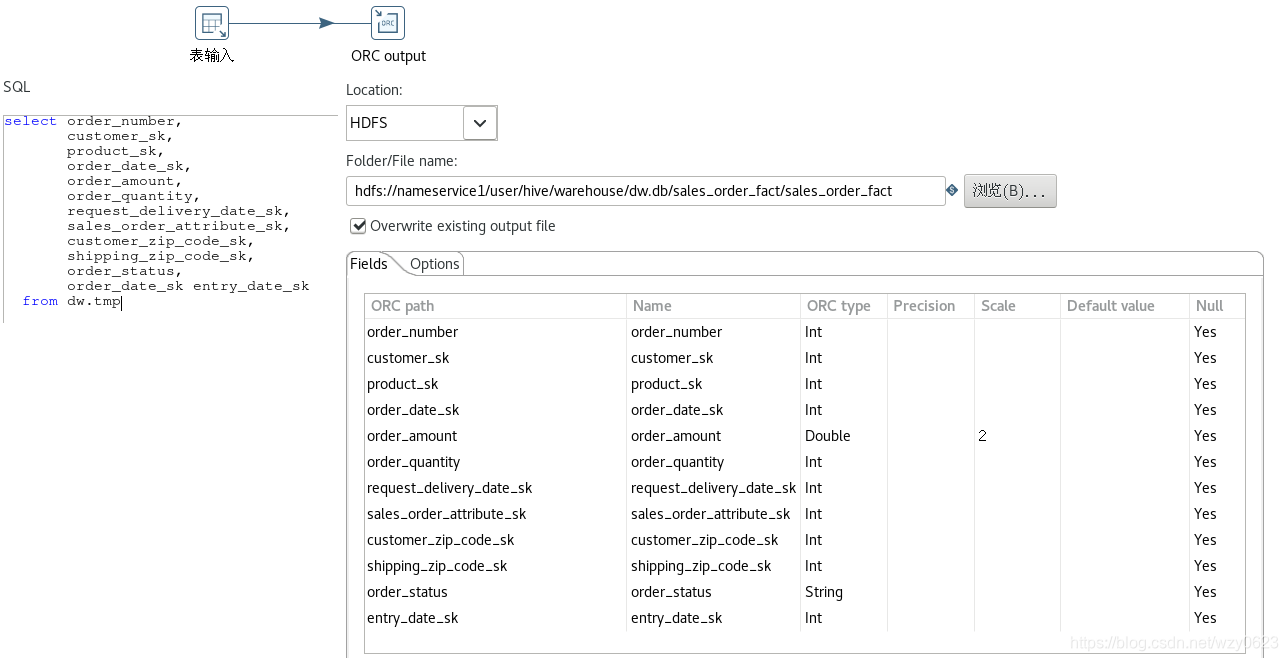Select order_date_sk in ORC path column
This screenshot has width=1288, height=661.
coord(413,410)
